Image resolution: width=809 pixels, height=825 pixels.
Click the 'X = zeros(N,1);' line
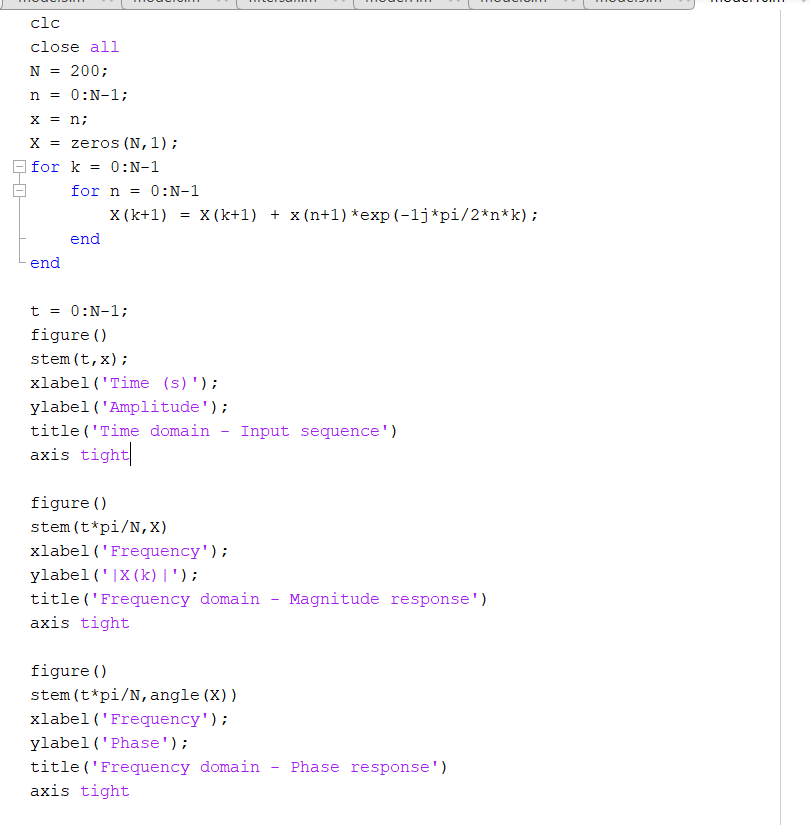pos(104,143)
